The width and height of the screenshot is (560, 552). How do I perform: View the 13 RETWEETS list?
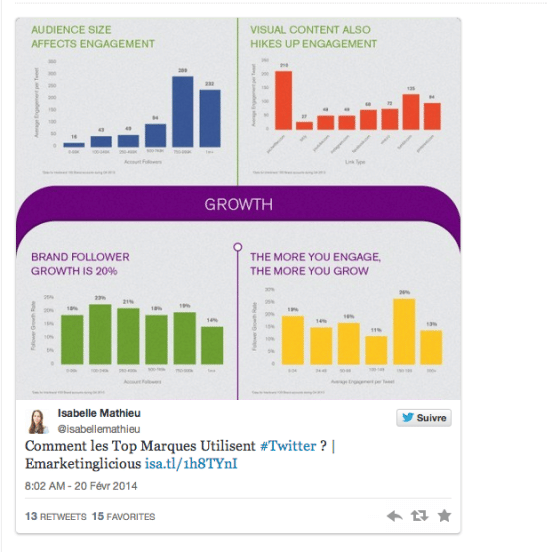click(x=56, y=517)
